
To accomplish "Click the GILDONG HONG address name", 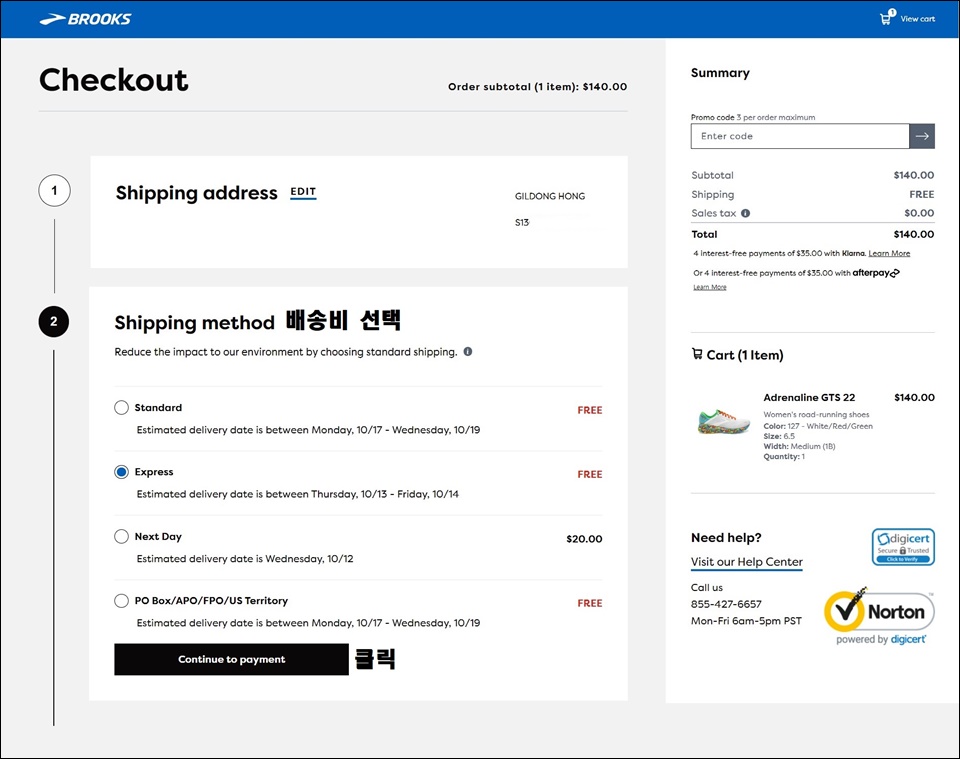I will point(550,196).
